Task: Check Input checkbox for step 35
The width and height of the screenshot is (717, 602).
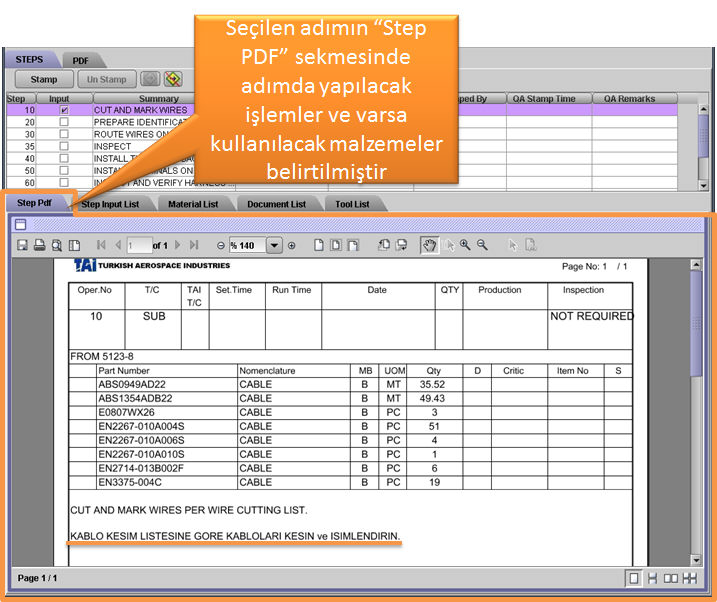Action: [x=64, y=146]
